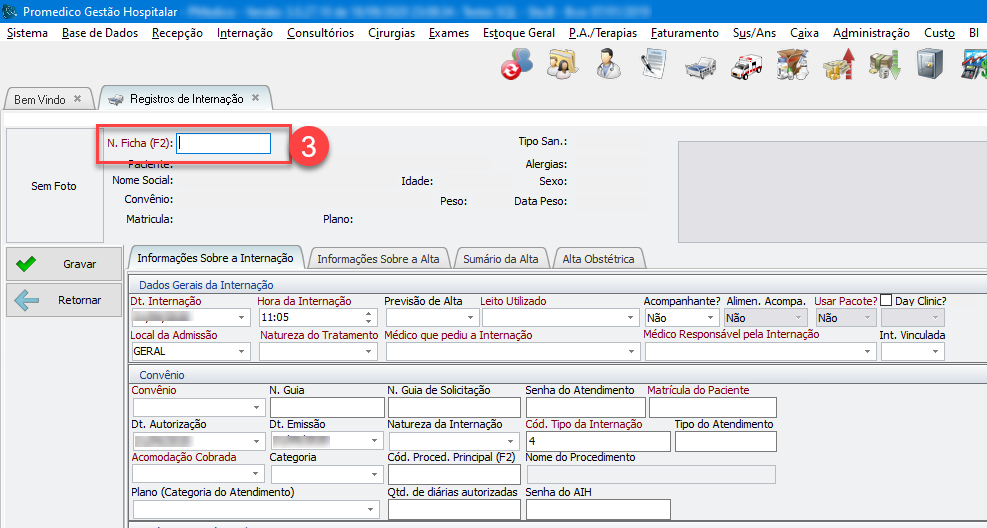Click the safe vault toolbar icon

point(930,67)
